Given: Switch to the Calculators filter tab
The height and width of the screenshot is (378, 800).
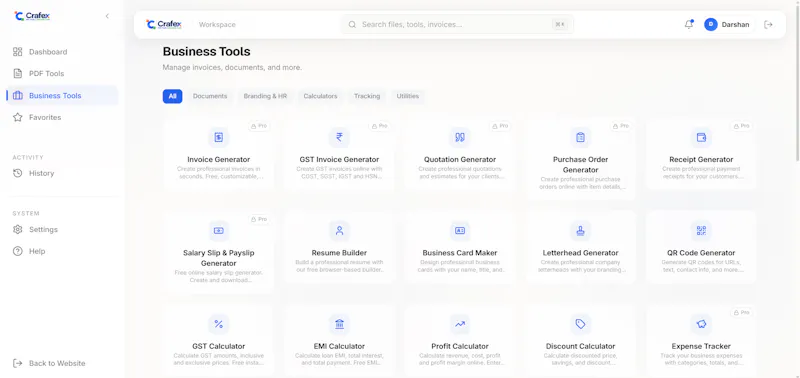Looking at the screenshot, I should [x=320, y=96].
